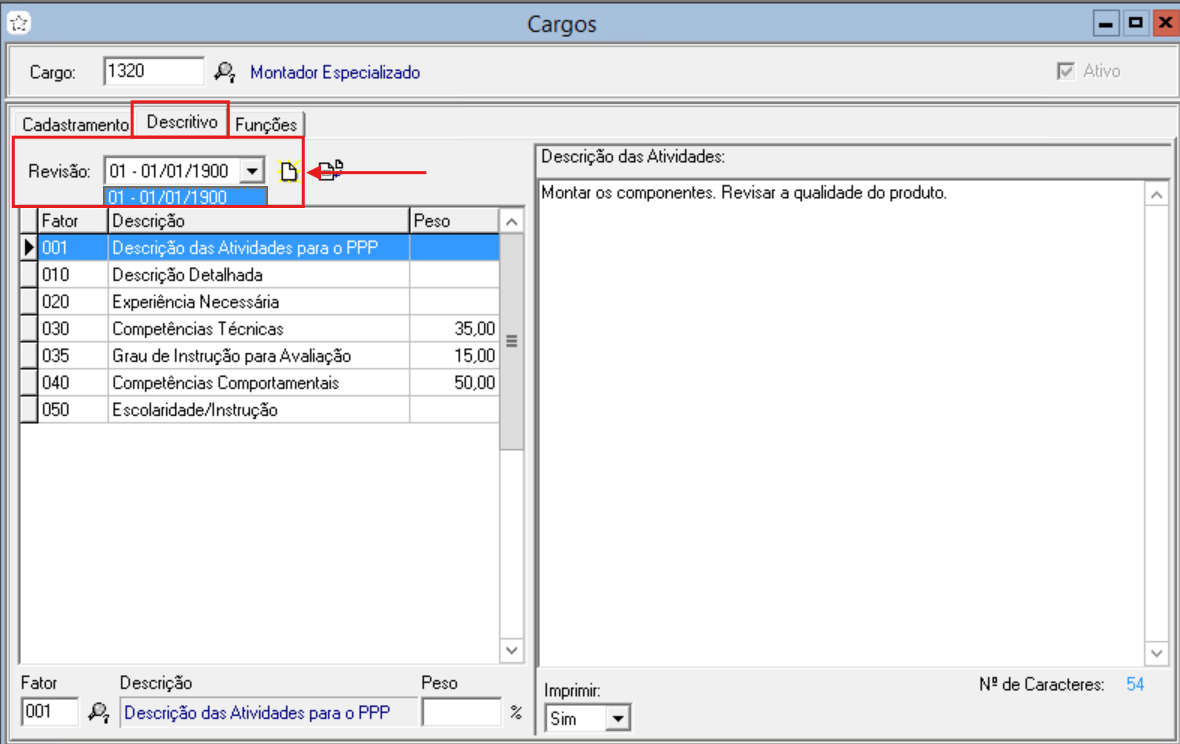Expand the Revisão dropdown arrow
This screenshot has height=744, width=1180.
coord(253,172)
